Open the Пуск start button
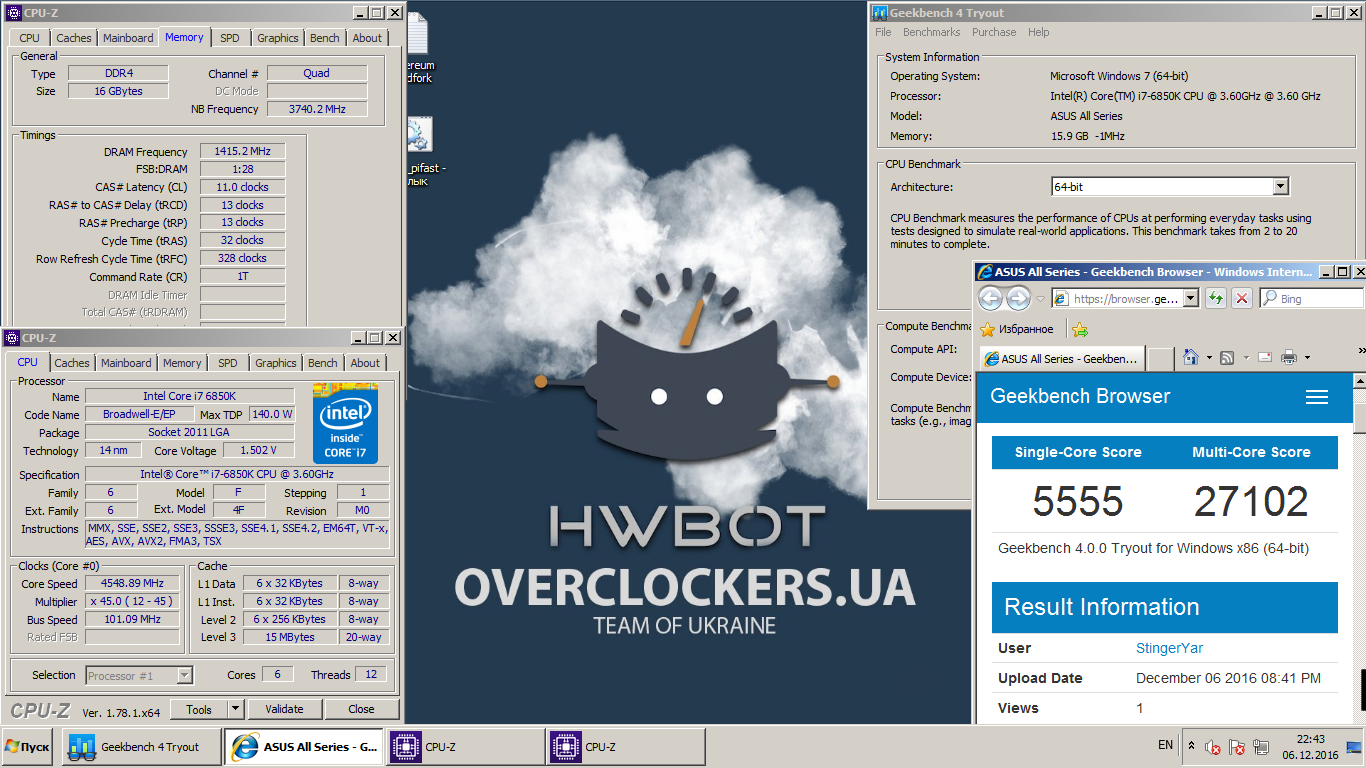The image size is (1366, 768). point(28,747)
